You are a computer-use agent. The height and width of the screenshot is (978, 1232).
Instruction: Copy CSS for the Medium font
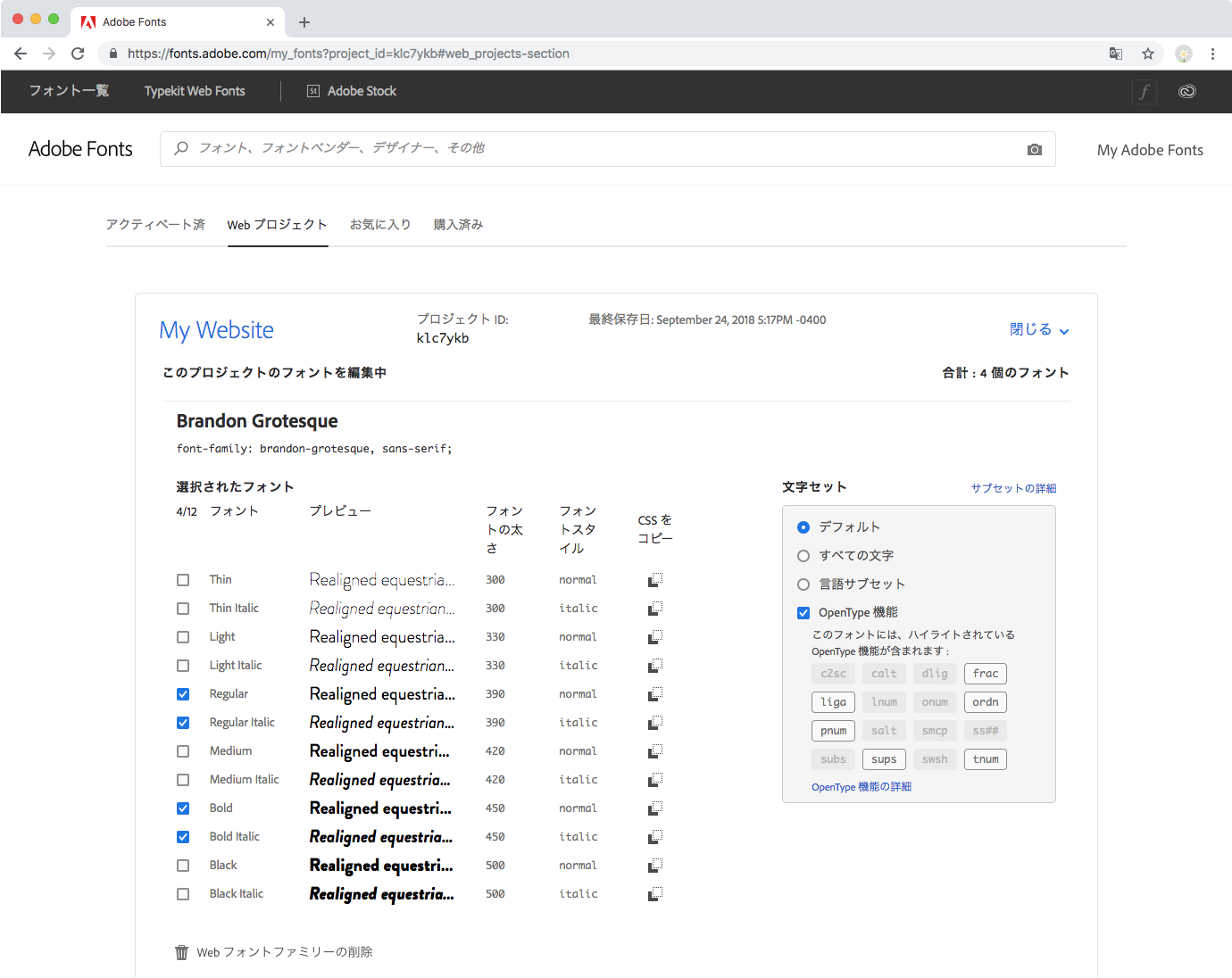coord(654,751)
